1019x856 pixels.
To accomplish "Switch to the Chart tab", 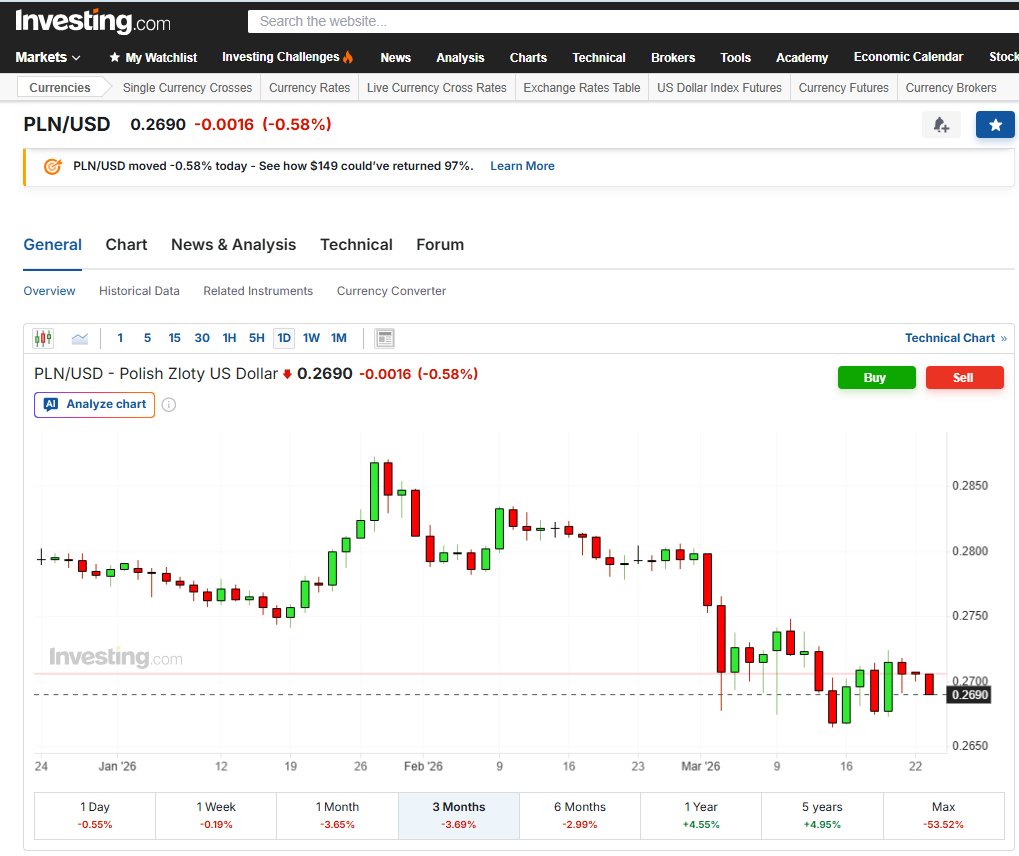I will [x=126, y=245].
